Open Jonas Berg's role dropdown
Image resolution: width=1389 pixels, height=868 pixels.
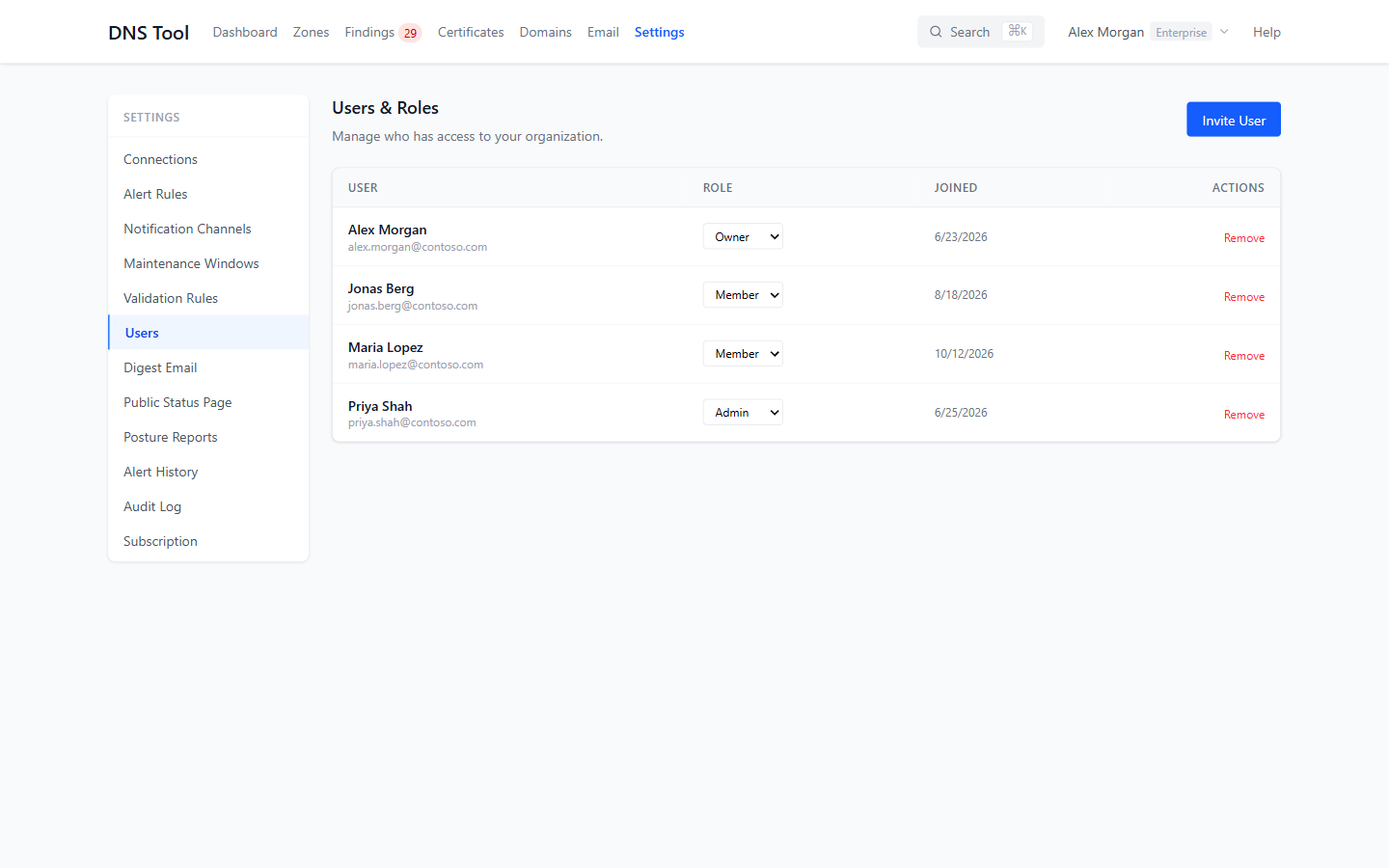(x=743, y=295)
